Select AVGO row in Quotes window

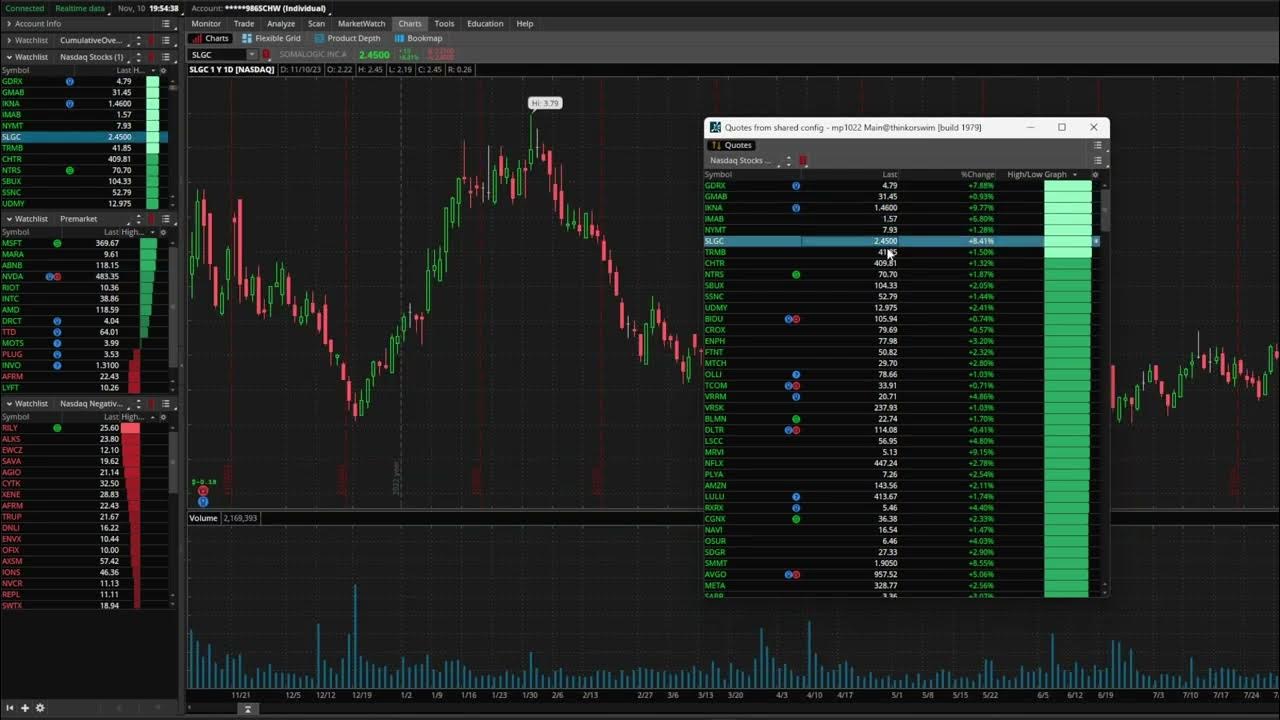click(900, 574)
